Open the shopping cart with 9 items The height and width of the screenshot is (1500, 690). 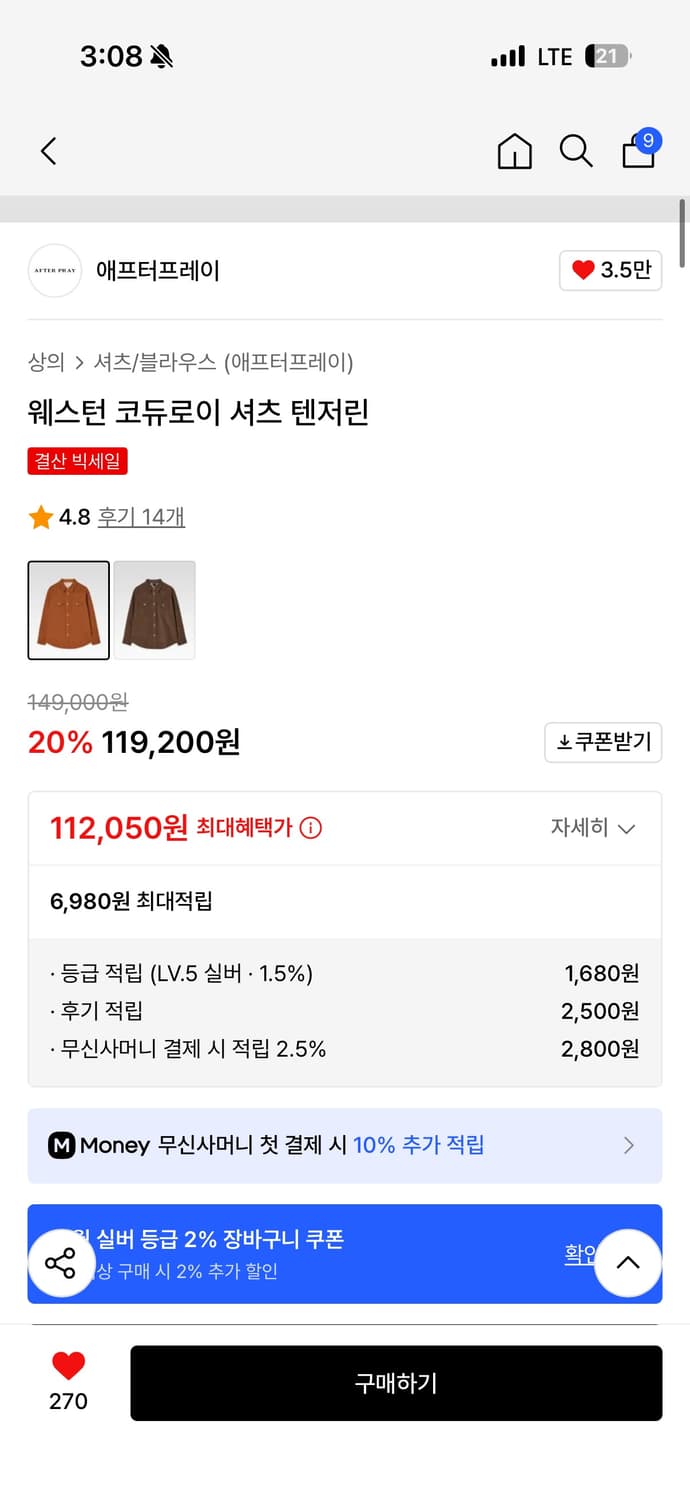[637, 153]
